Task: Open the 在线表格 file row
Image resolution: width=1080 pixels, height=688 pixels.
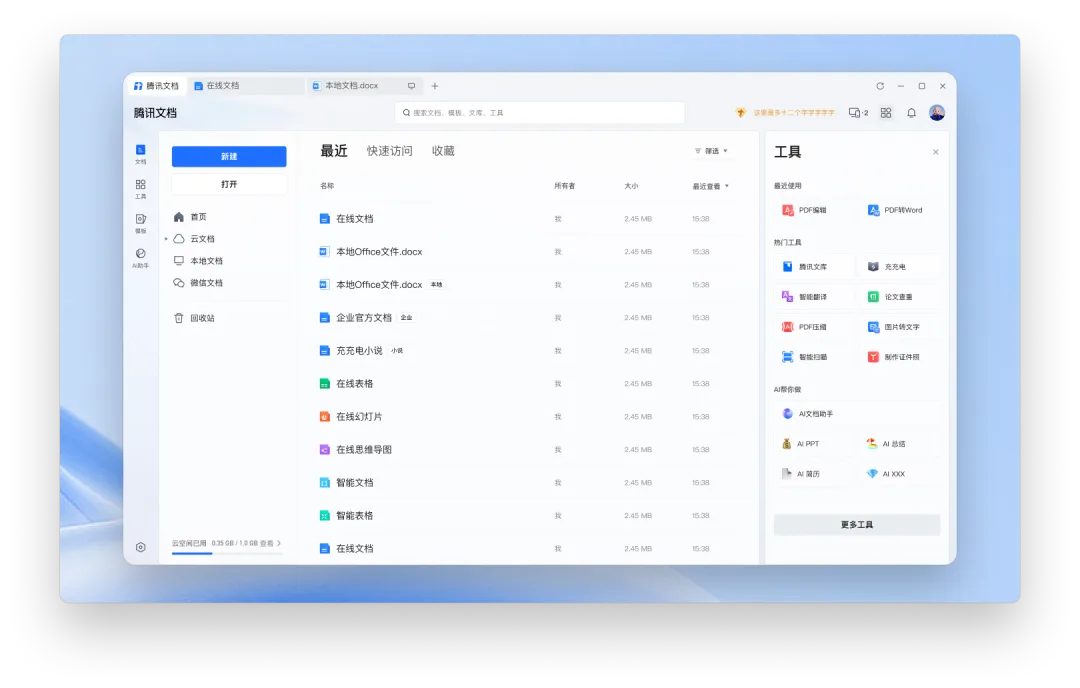Action: point(528,384)
